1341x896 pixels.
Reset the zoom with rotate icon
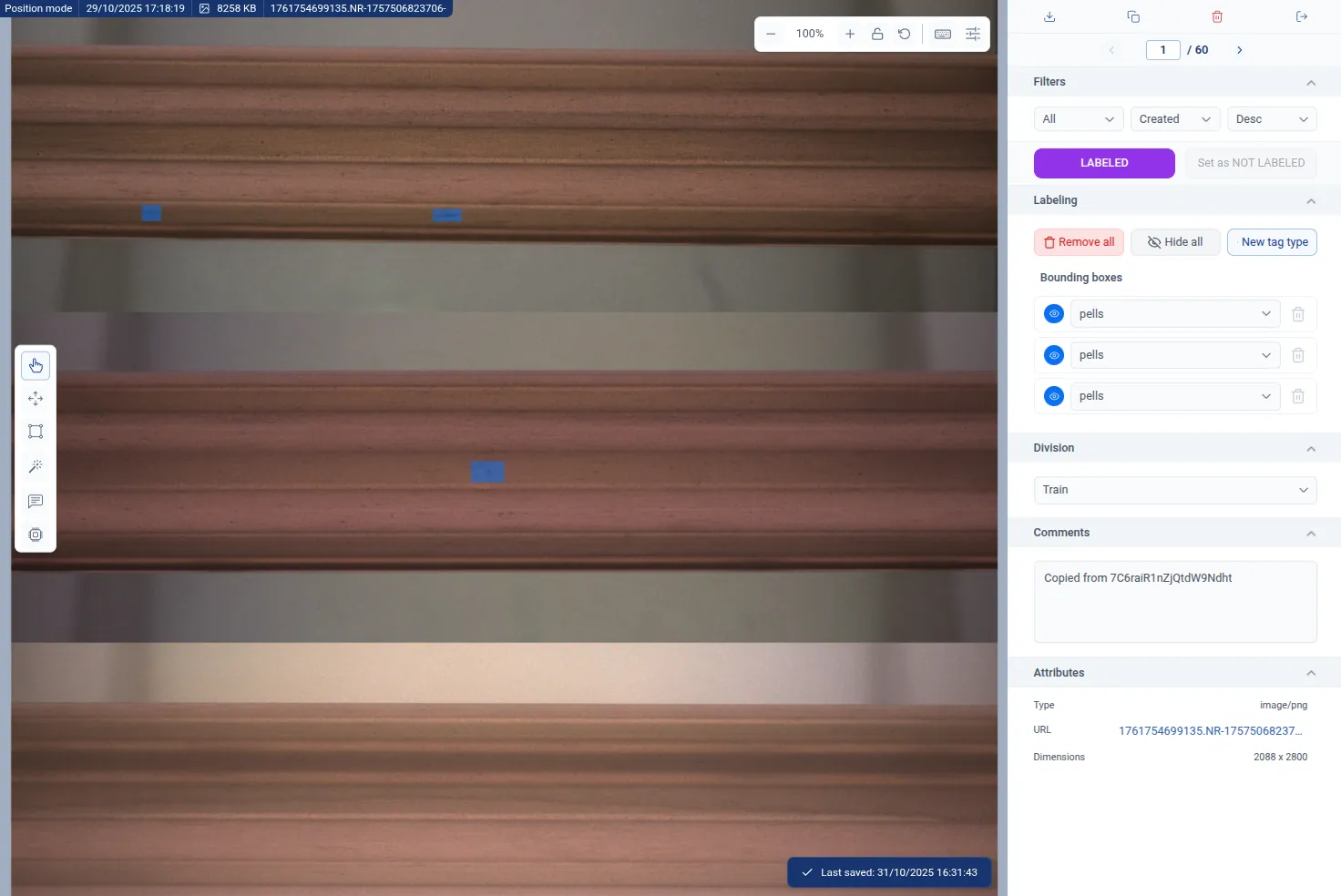coord(904,34)
